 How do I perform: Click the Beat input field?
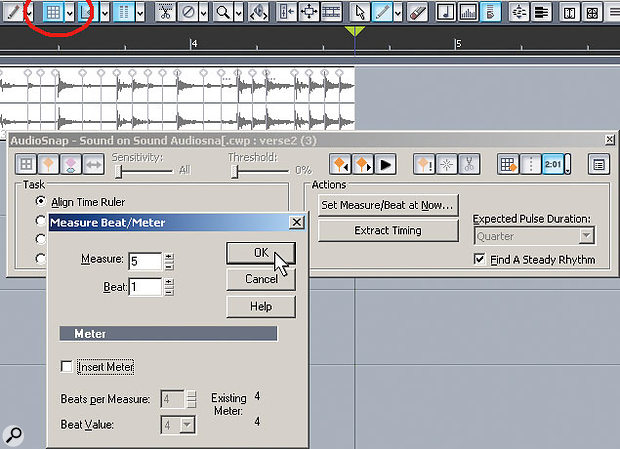145,287
